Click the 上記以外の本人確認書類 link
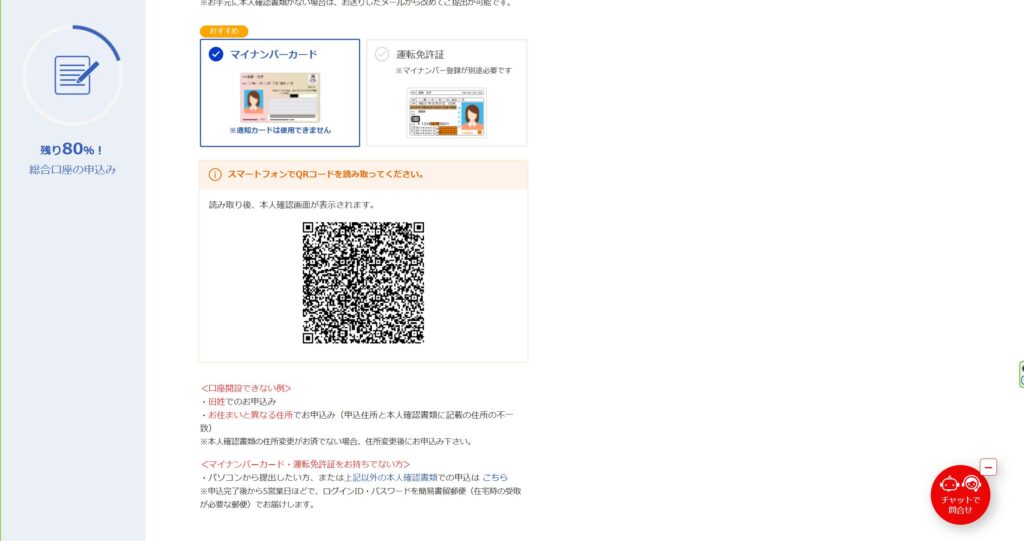Screen dimensions: 1024x541 click(391, 478)
